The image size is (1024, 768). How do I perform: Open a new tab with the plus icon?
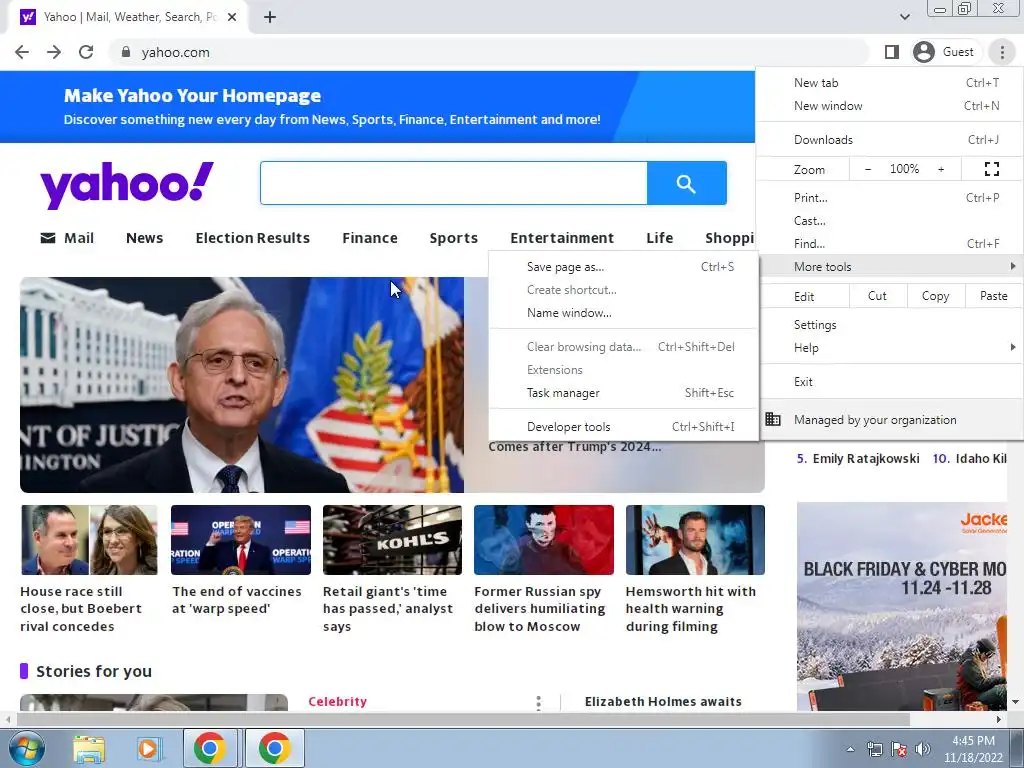[x=270, y=17]
